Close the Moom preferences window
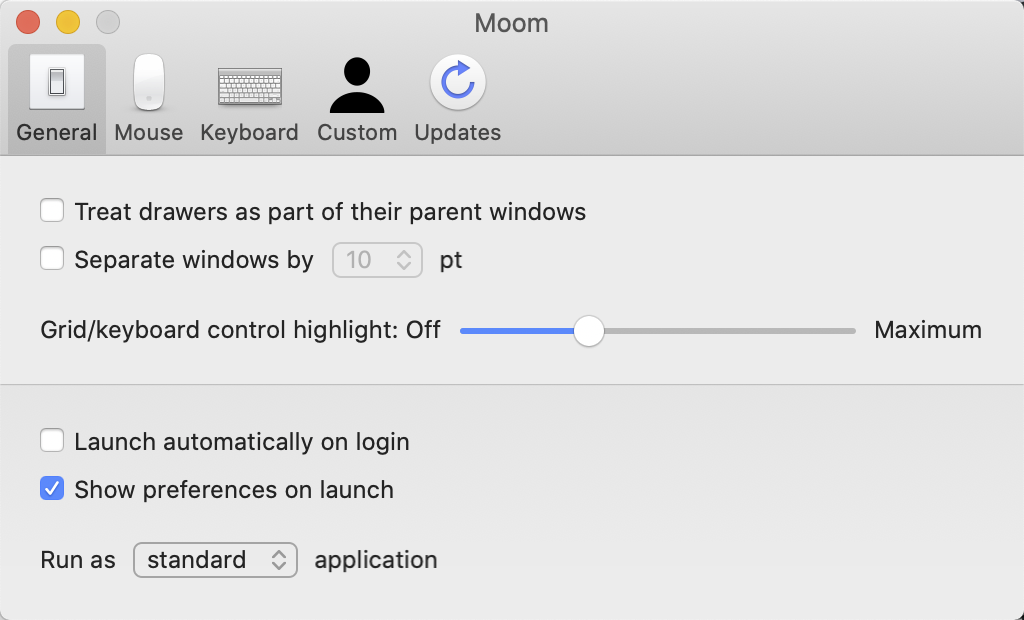Screen dimensions: 1024x620 pyautogui.click(x=28, y=21)
